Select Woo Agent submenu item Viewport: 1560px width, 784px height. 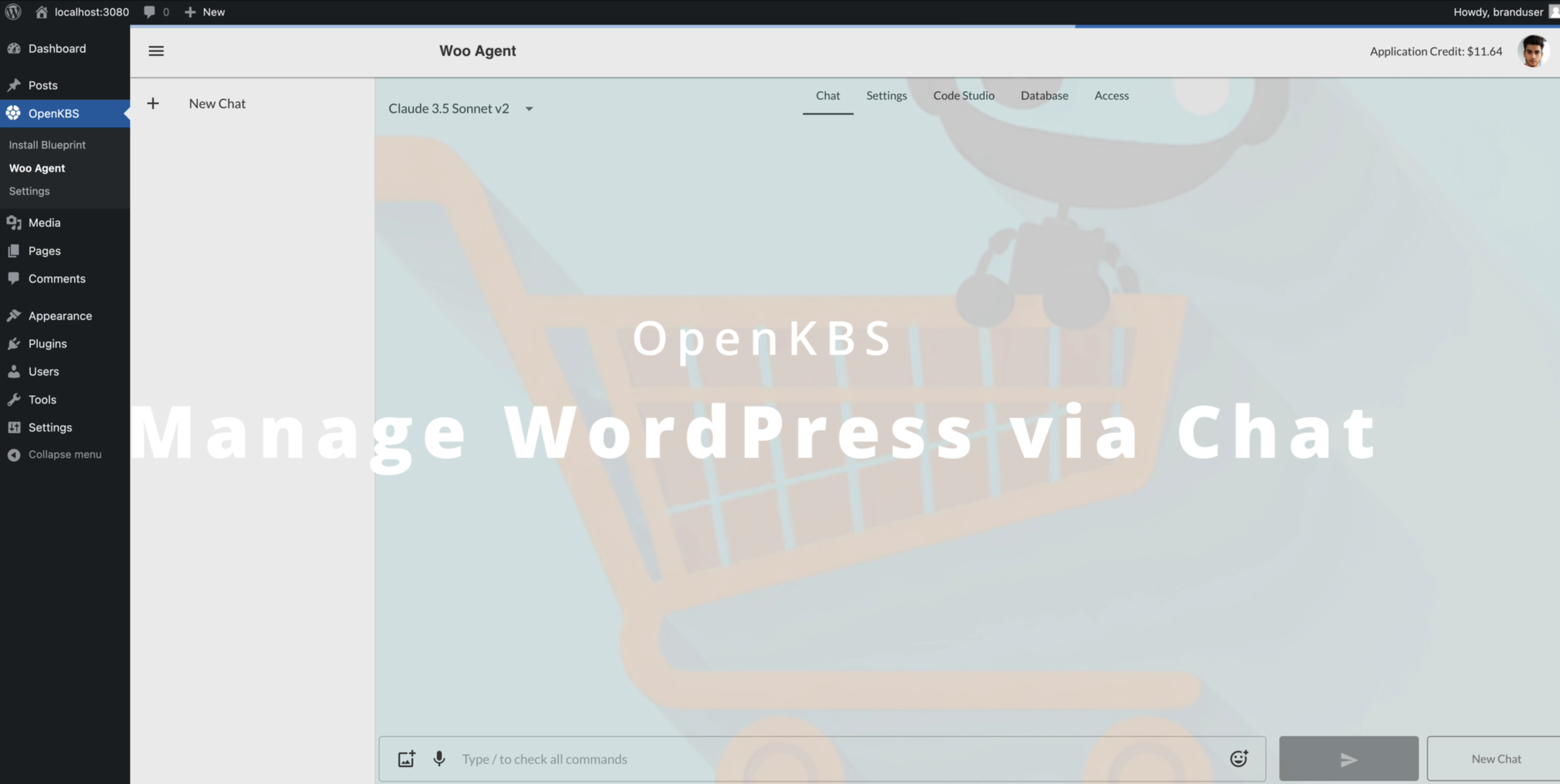[x=37, y=168]
